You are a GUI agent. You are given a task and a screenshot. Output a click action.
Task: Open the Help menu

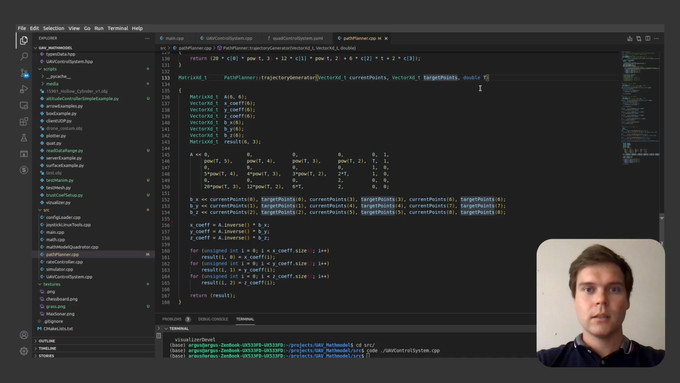(x=137, y=28)
